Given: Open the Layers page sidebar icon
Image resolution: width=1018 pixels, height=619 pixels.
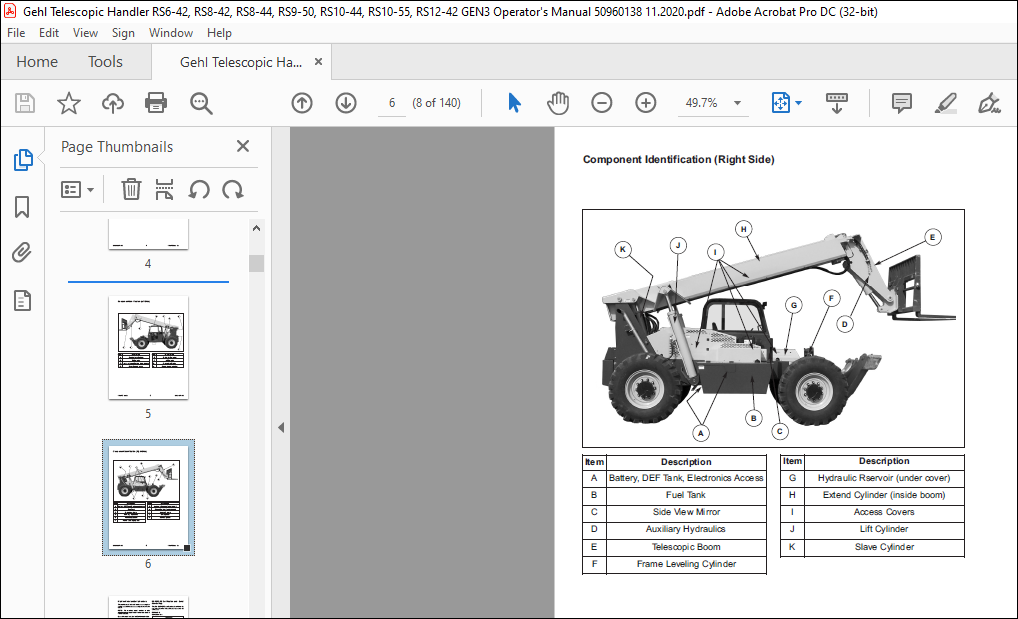Looking at the screenshot, I should (x=22, y=300).
